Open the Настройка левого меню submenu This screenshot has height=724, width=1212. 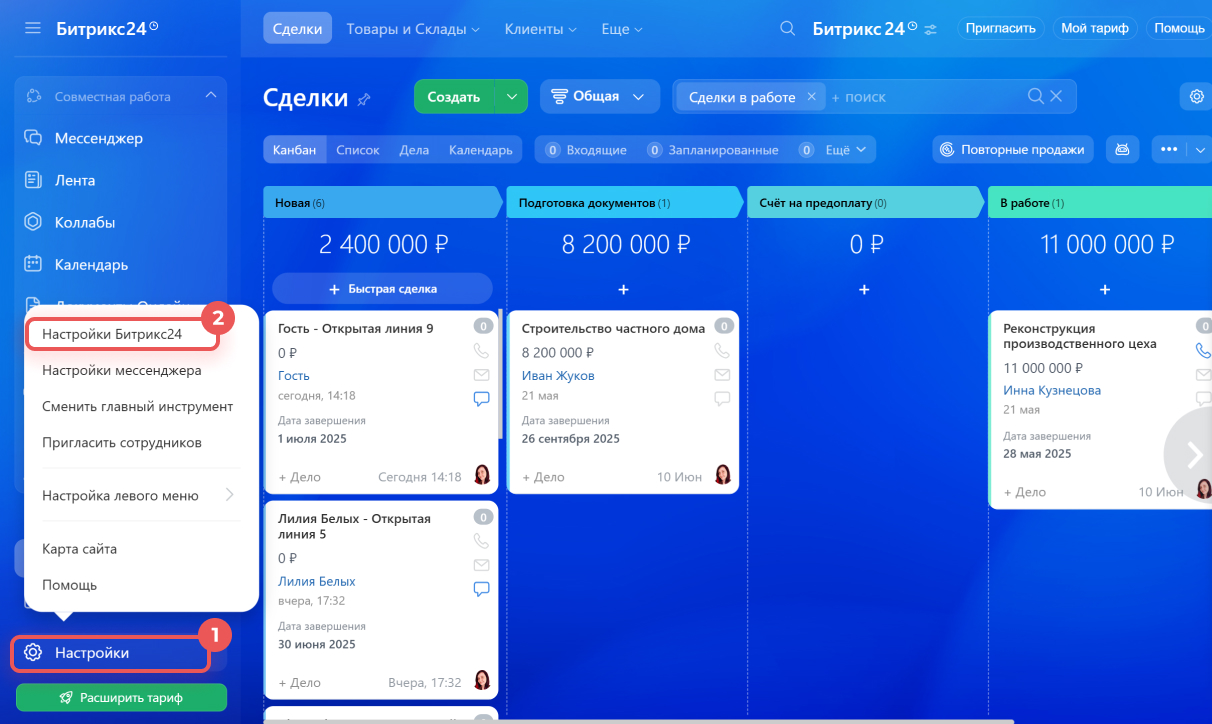[x=138, y=495]
